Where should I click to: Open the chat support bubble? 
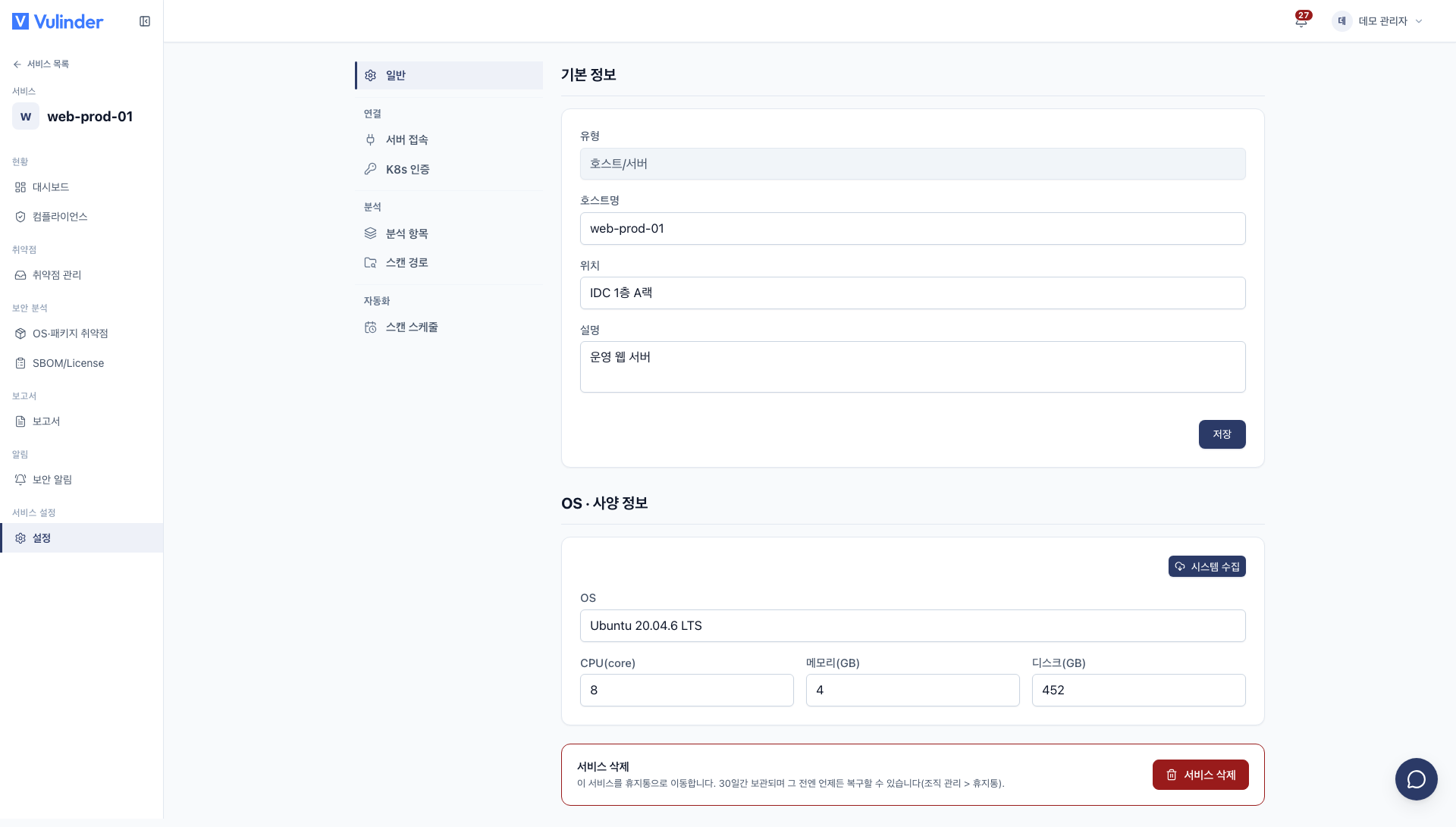tap(1416, 778)
